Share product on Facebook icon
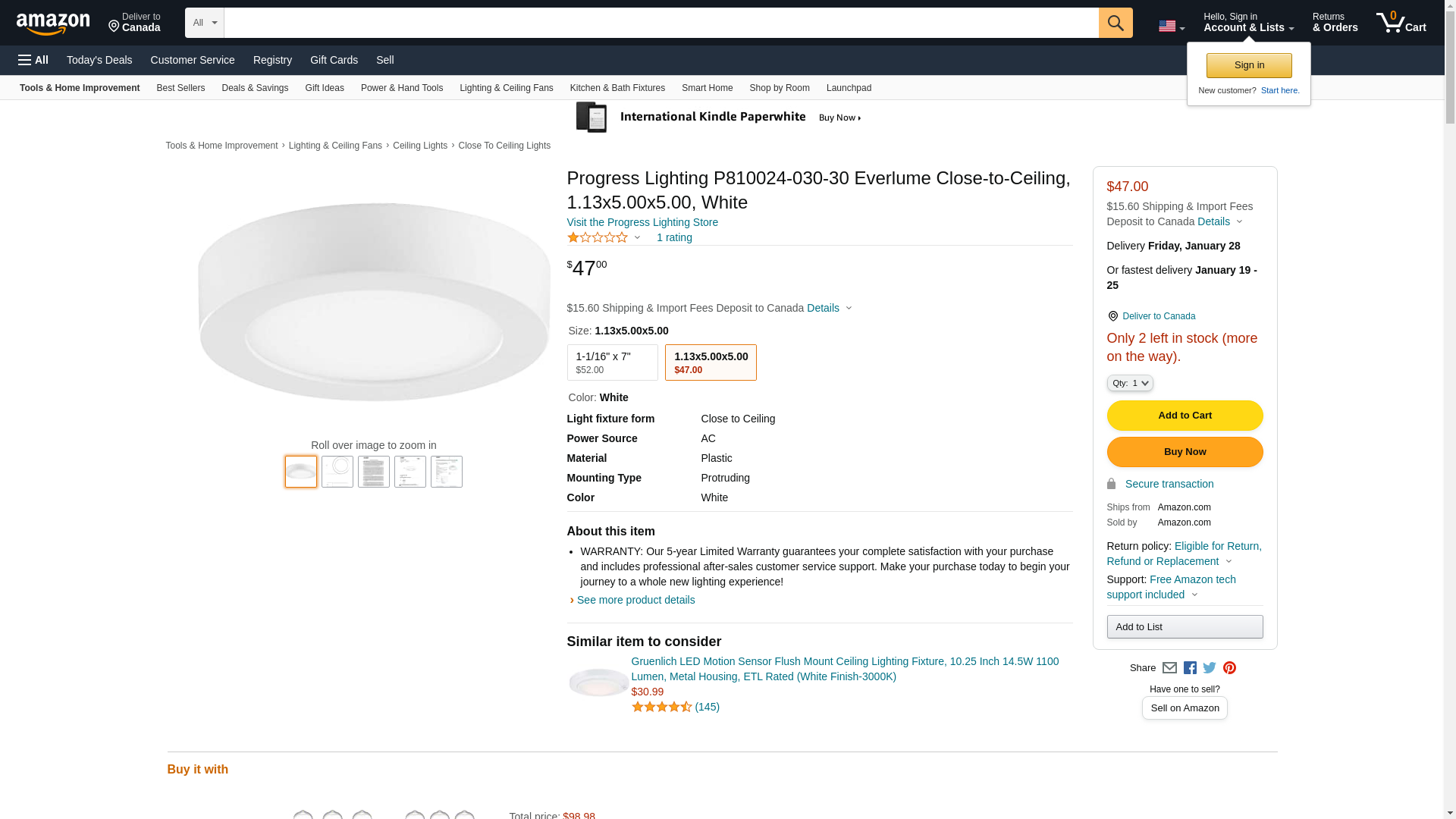The width and height of the screenshot is (1456, 819). coord(1190,668)
